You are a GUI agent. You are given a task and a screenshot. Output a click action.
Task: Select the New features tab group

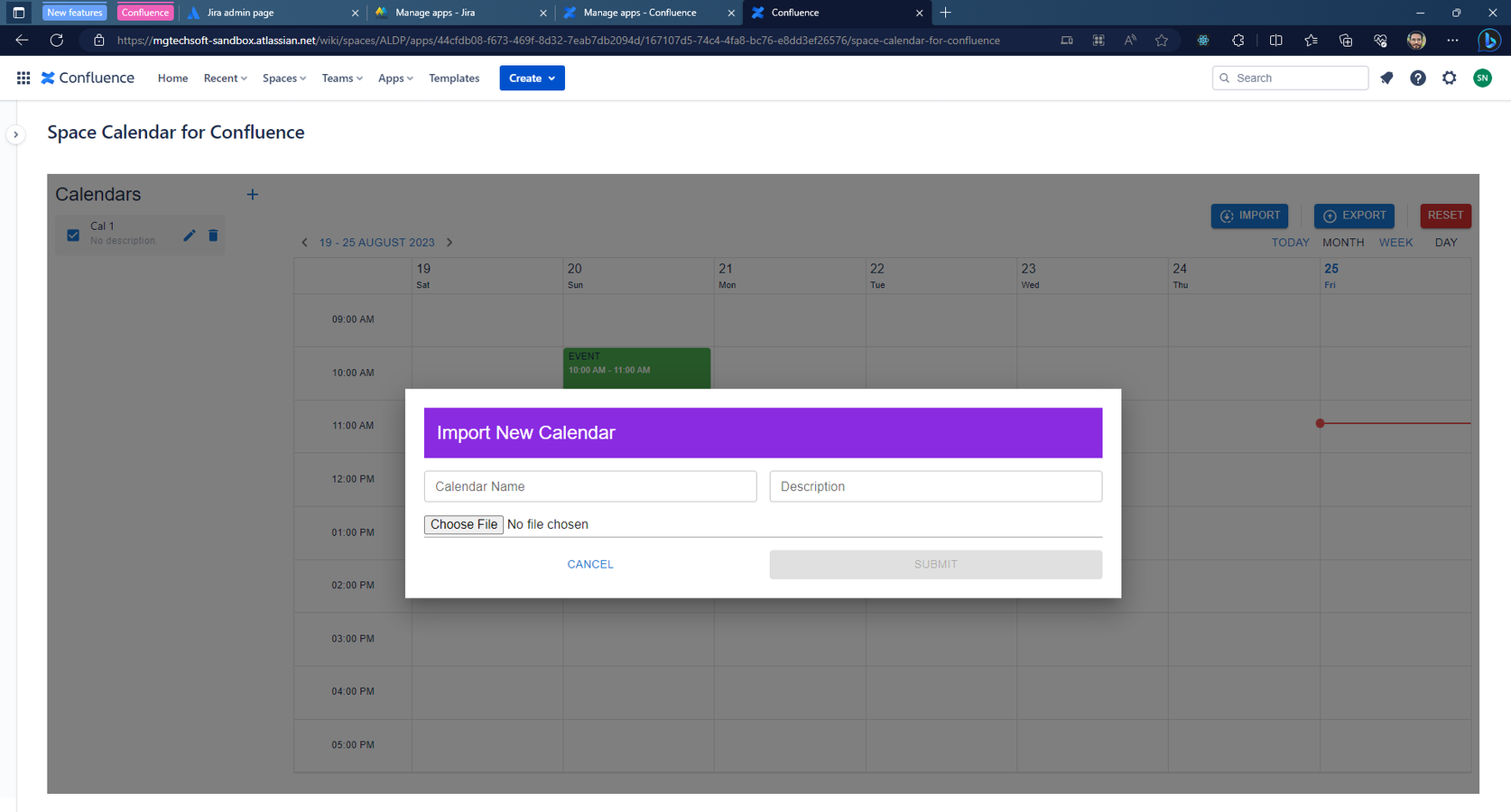74,13
